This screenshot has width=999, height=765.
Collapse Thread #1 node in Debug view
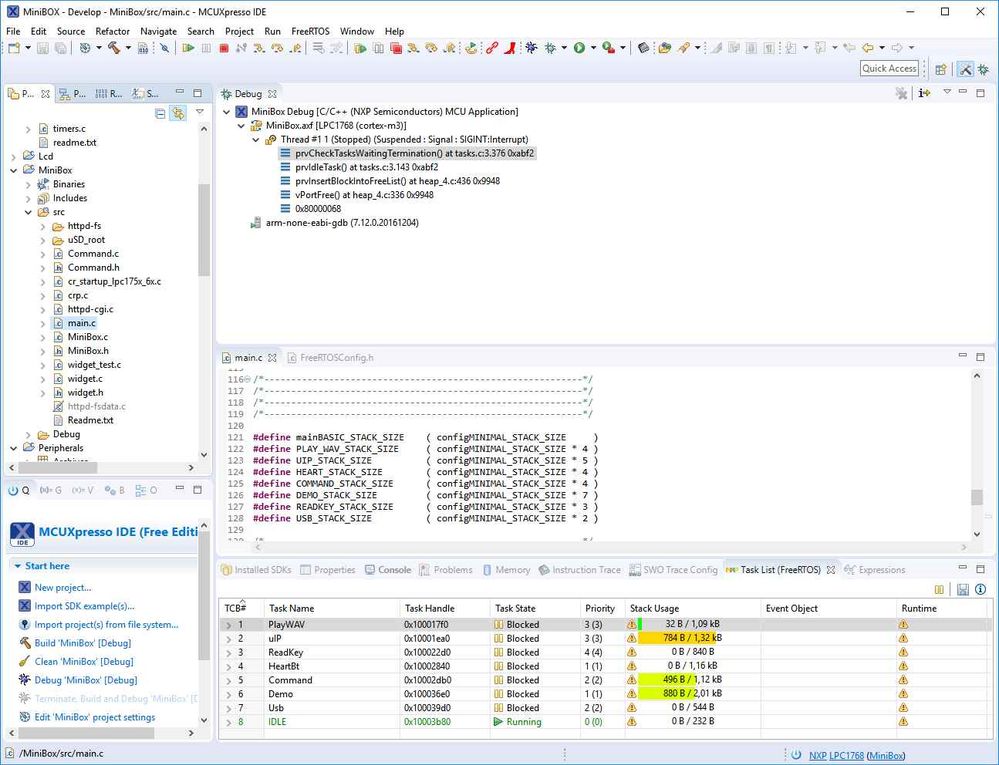[x=255, y=139]
